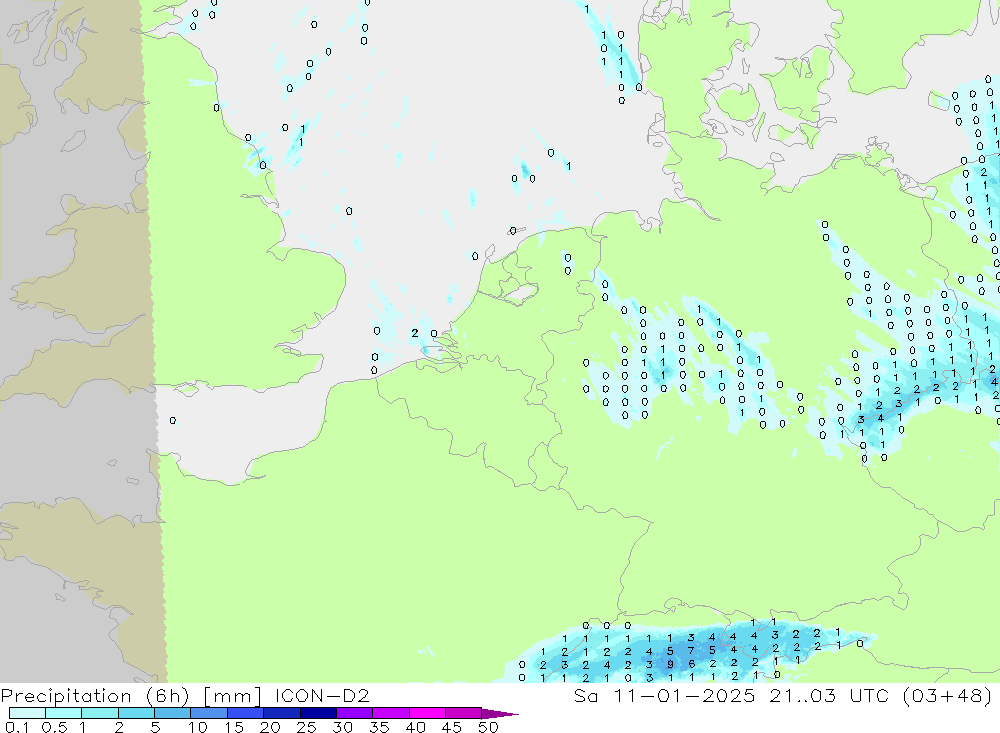Click the '21..03 UTC' time text

pos(828,695)
